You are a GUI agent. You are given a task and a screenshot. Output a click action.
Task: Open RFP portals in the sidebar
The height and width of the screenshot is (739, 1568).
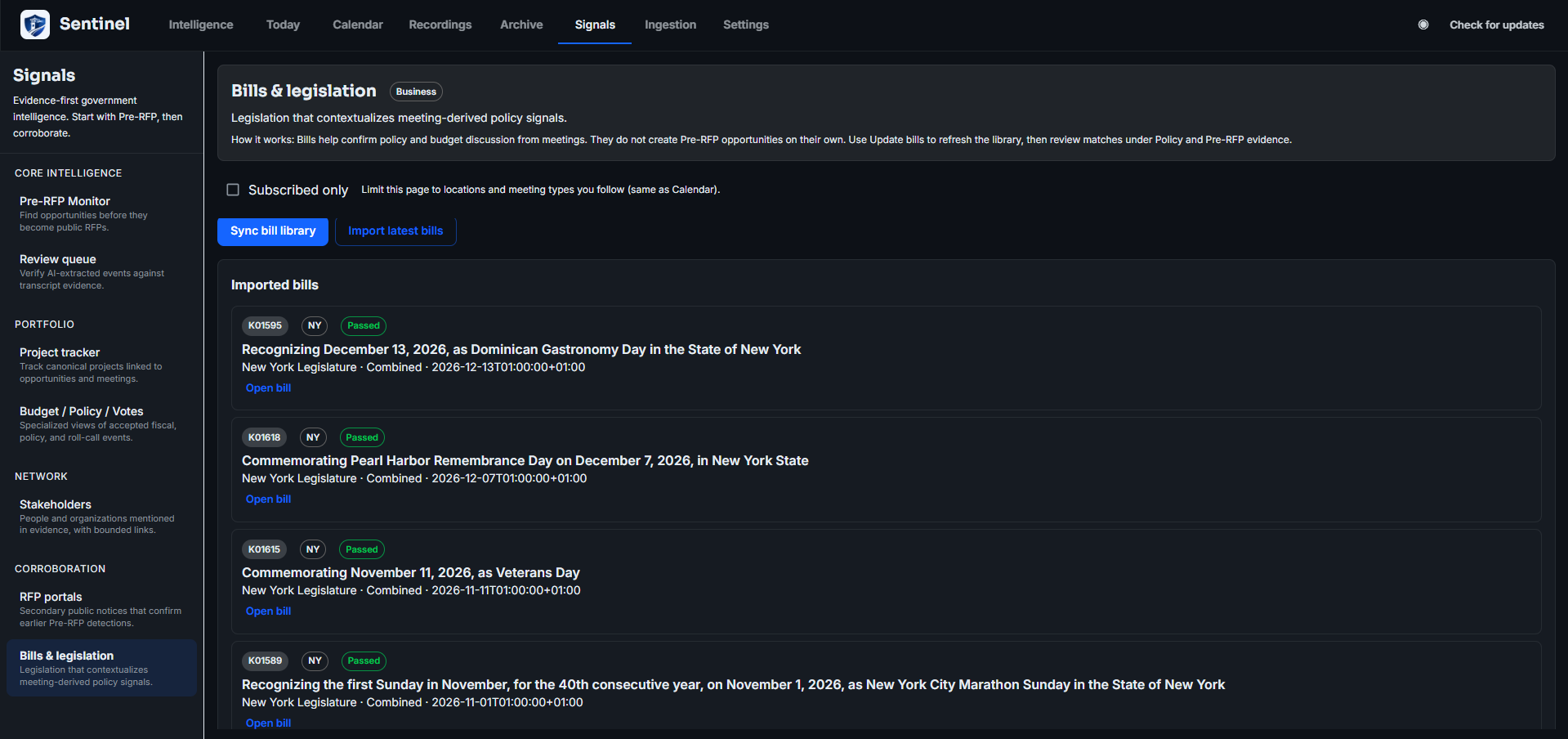(102, 609)
